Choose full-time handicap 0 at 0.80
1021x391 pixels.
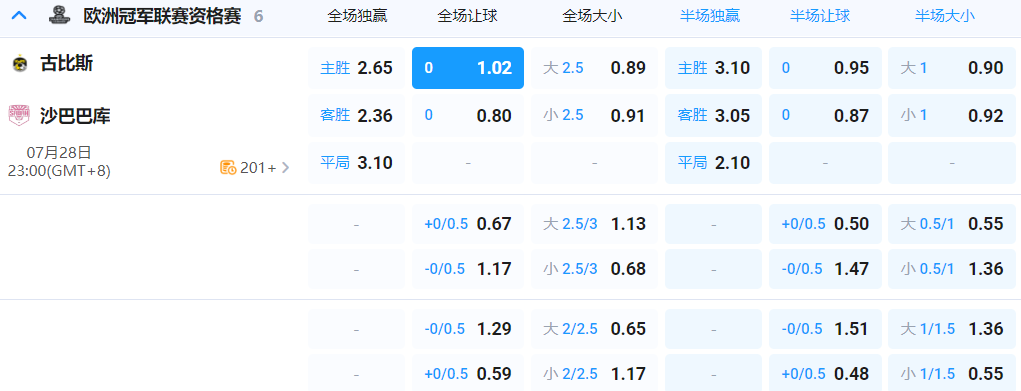tap(468, 115)
